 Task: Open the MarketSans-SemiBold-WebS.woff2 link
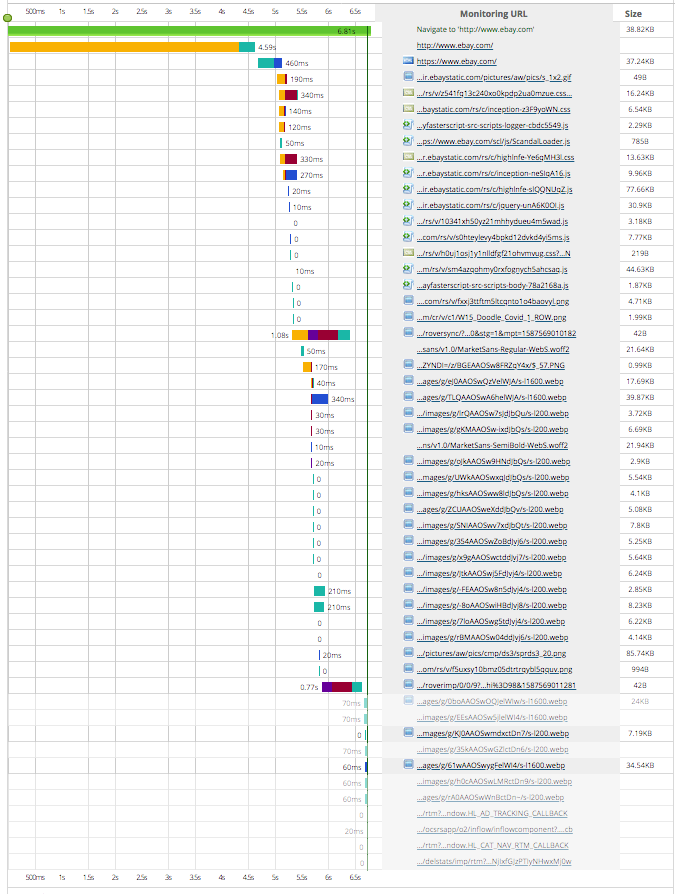(x=492, y=445)
